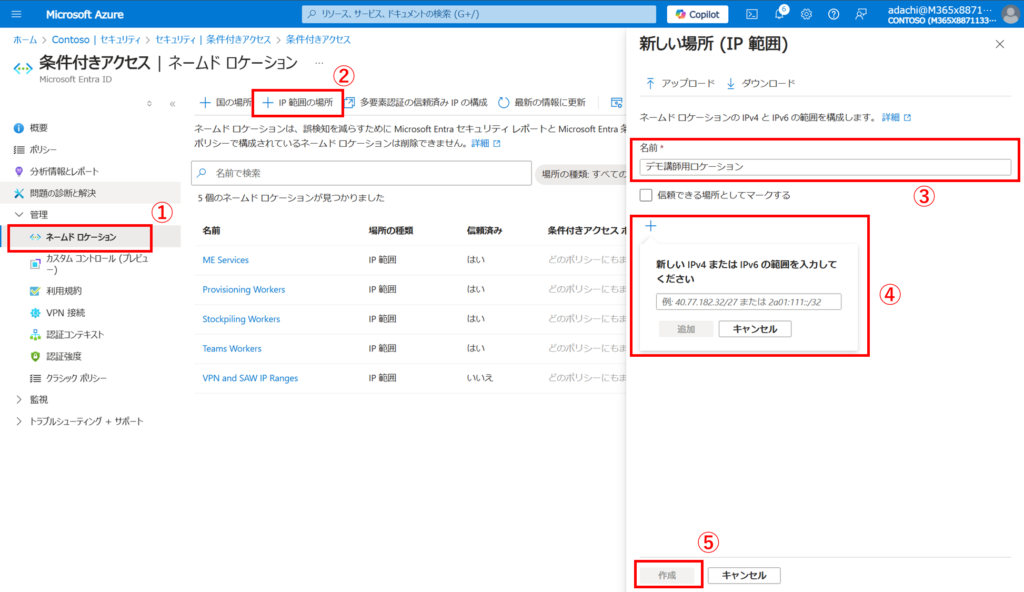
Task: Go to Contoso | セキュリティ breadcrumb
Action: [96, 40]
